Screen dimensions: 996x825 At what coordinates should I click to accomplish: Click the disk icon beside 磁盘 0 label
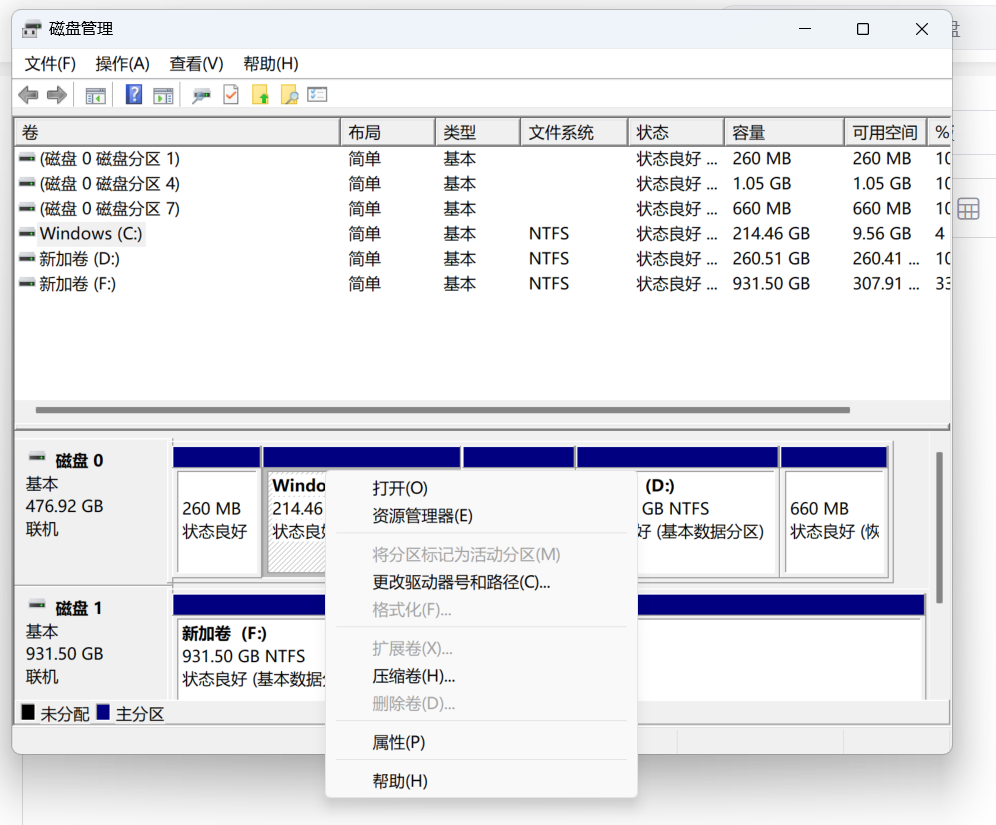pyautogui.click(x=37, y=457)
